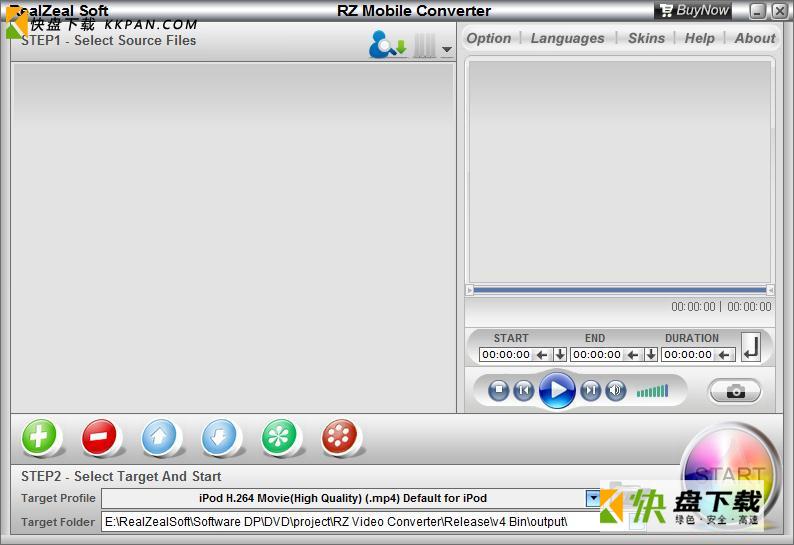Click the BuyNow button
794x545 pixels.
pyautogui.click(x=693, y=10)
